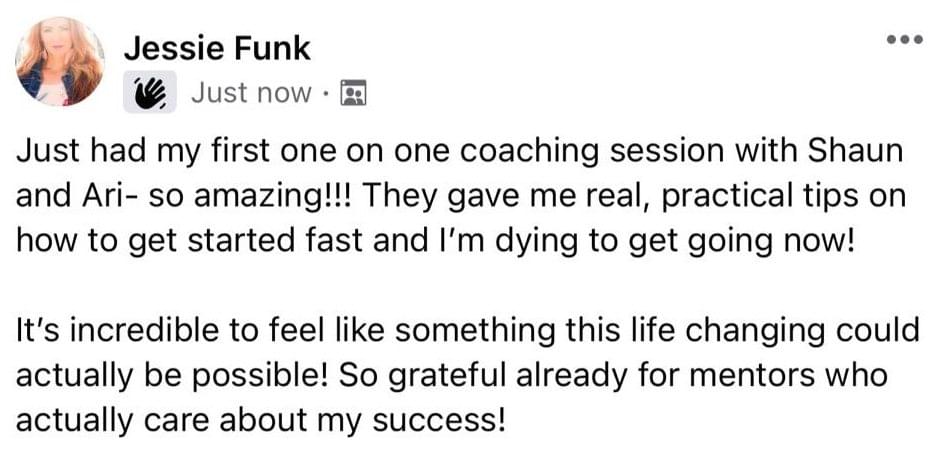
Task: Open the three-dot post options menu
Action: (904, 40)
